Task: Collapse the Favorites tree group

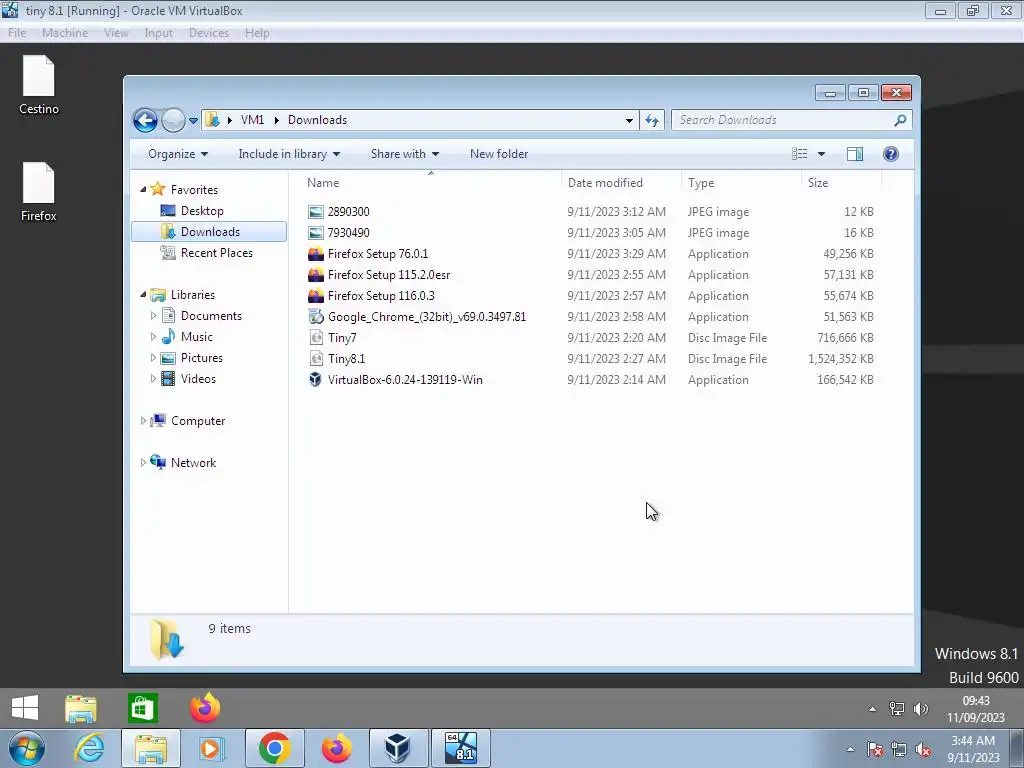Action: pyautogui.click(x=143, y=189)
